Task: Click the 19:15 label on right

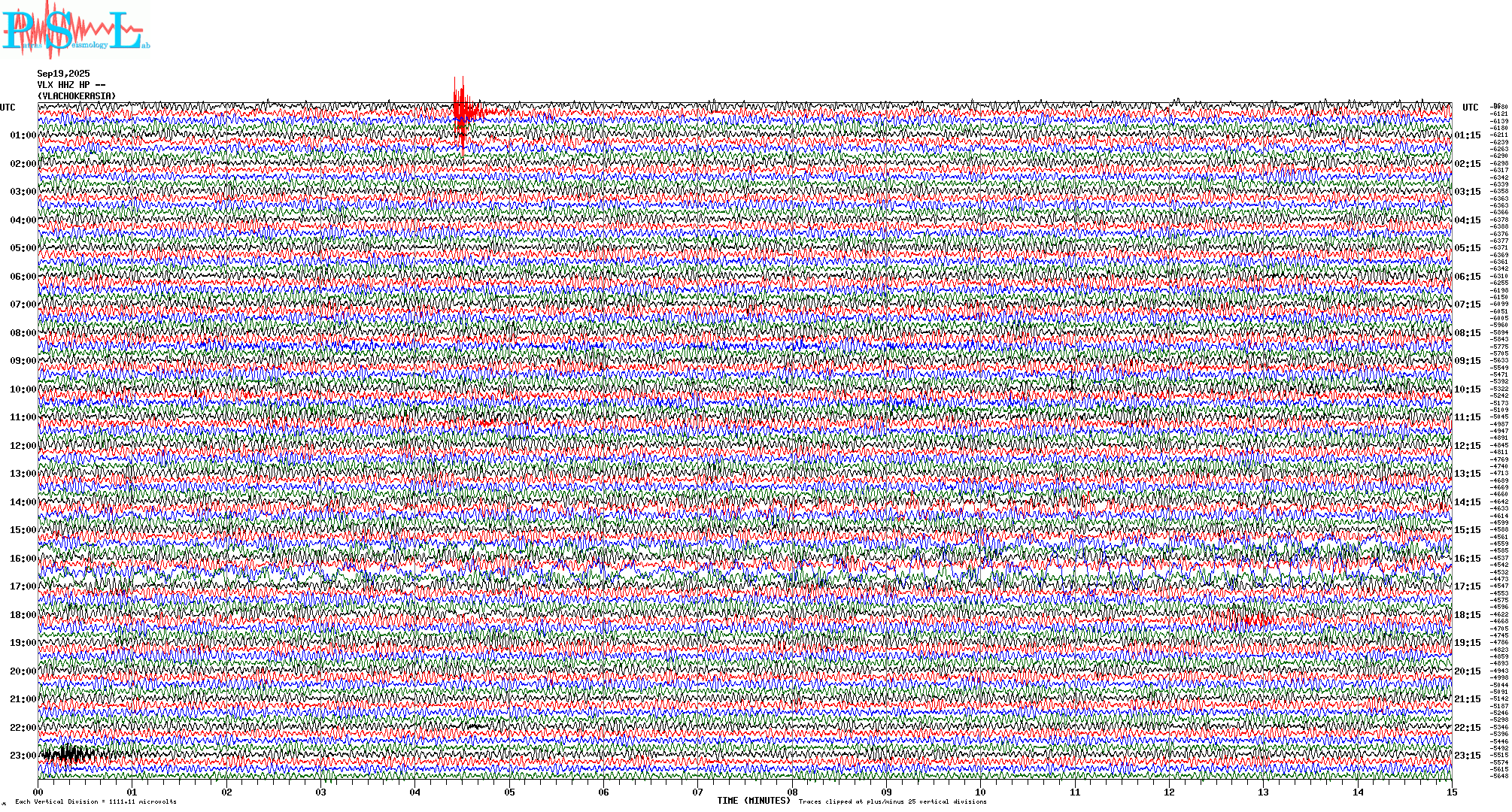Action: point(1468,643)
